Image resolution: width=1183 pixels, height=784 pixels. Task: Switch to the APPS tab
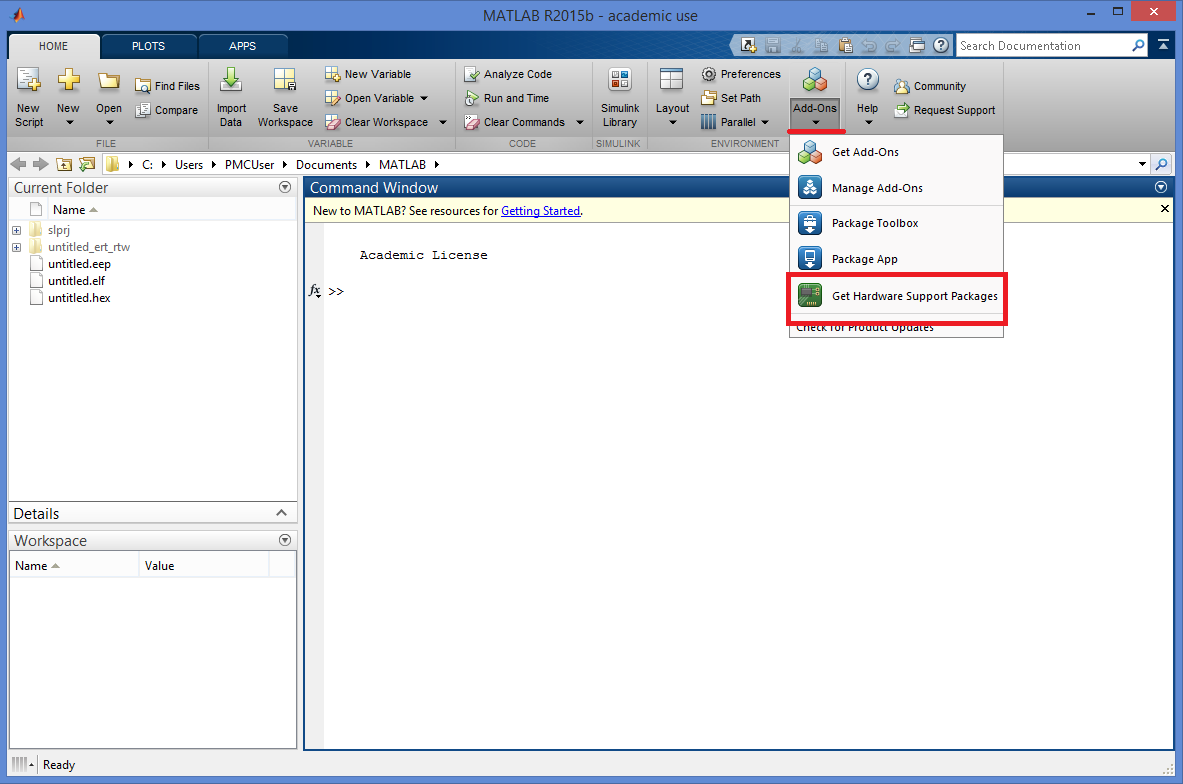(242, 46)
